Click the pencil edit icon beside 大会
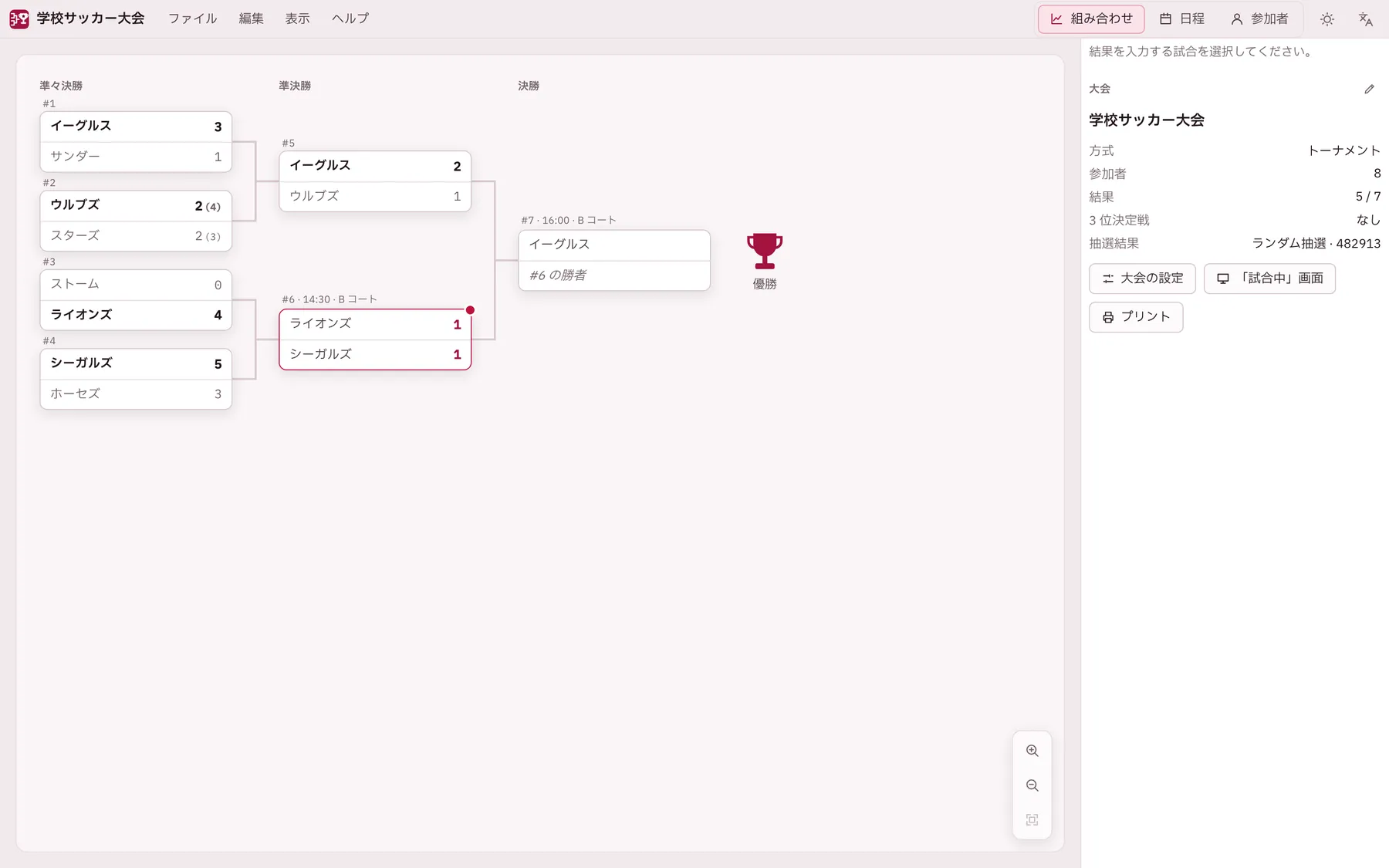1389x868 pixels. pos(1370,90)
